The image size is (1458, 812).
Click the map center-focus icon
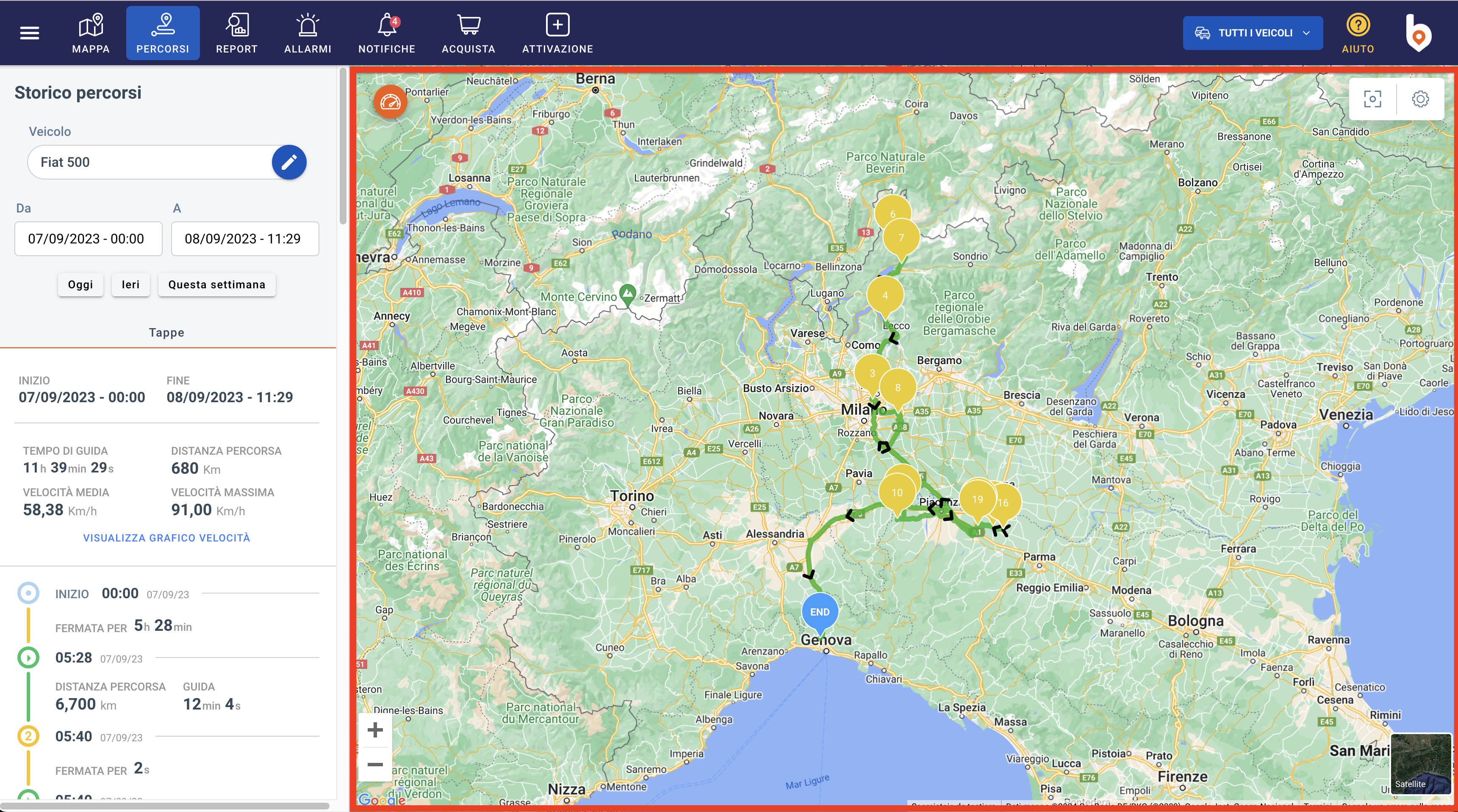point(1372,99)
